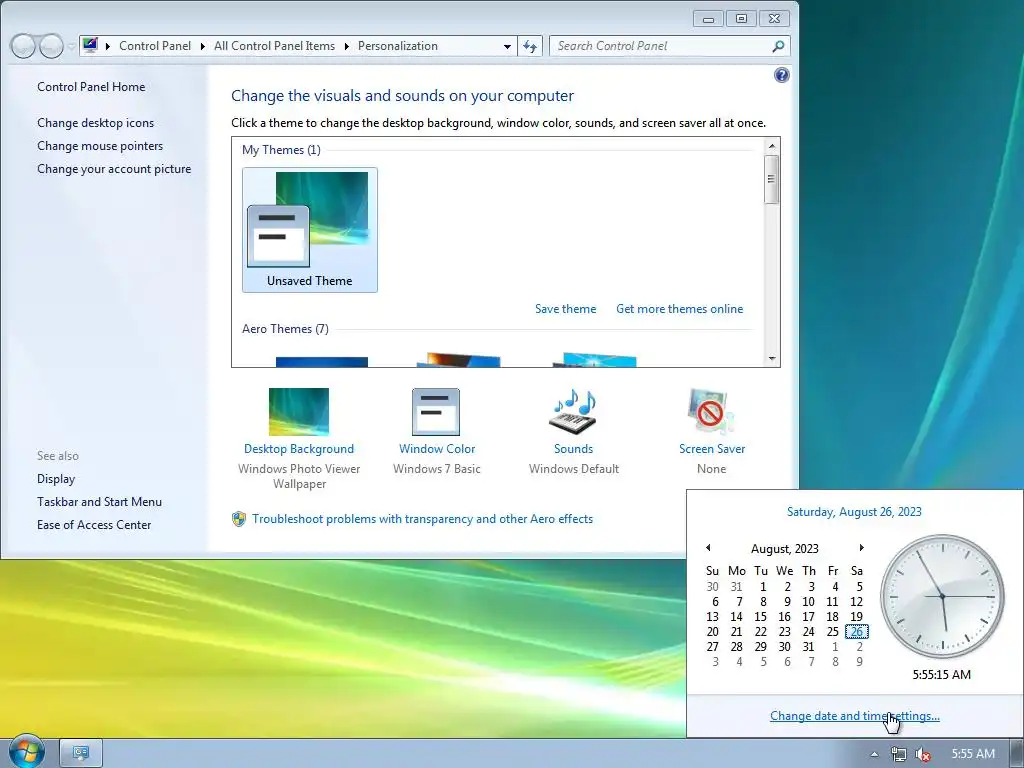Select August 1 in the calendar
This screenshot has width=1024, height=768.
click(x=761, y=586)
